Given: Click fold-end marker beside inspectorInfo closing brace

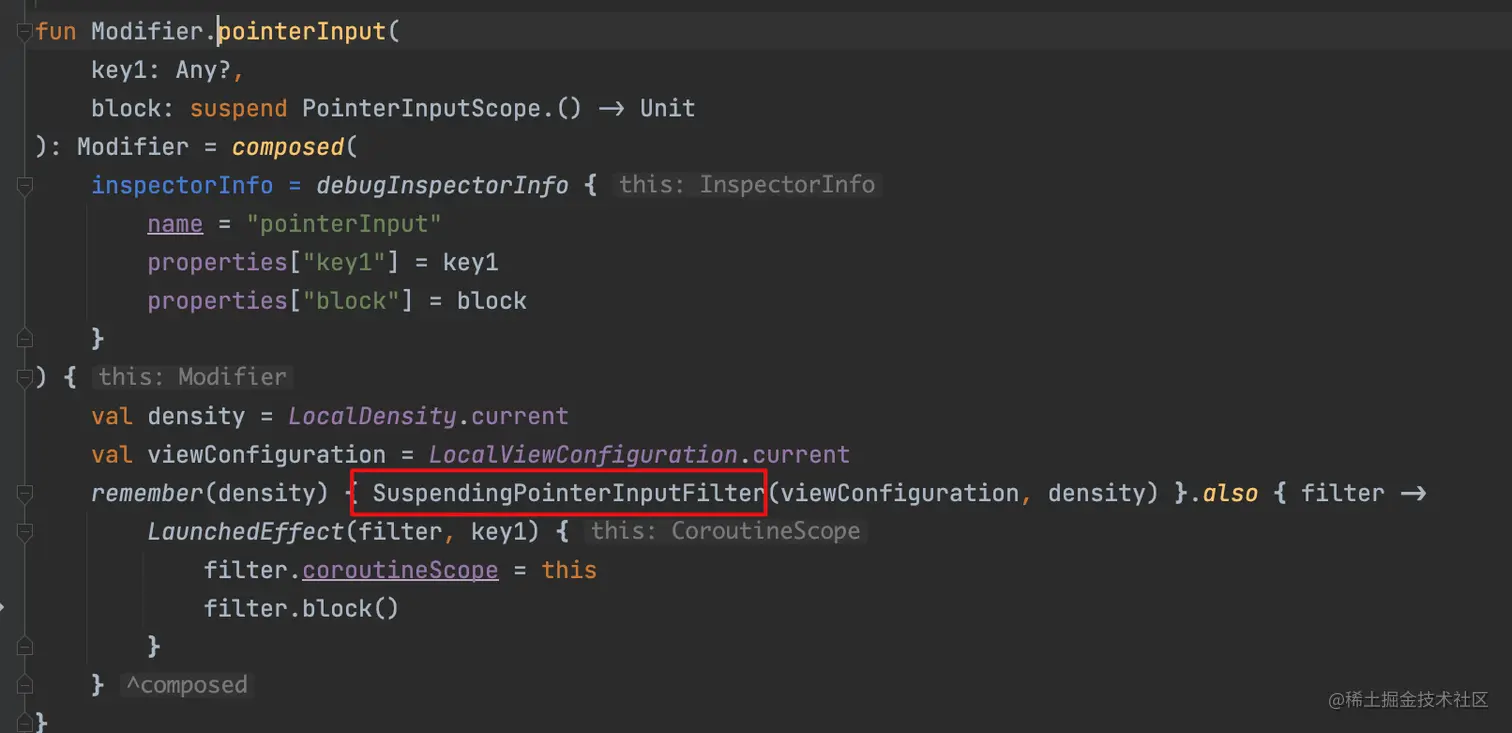Looking at the screenshot, I should [x=25, y=339].
